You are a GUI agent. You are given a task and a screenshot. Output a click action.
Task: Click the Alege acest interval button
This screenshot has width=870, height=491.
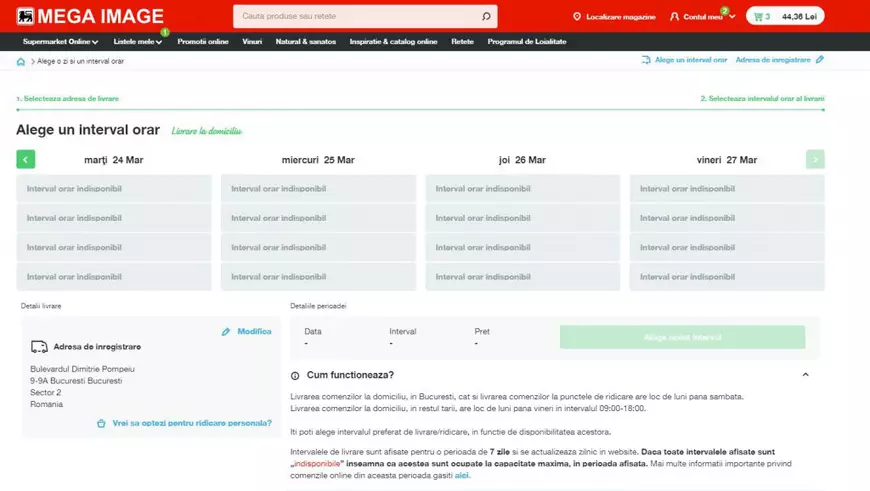[682, 338]
